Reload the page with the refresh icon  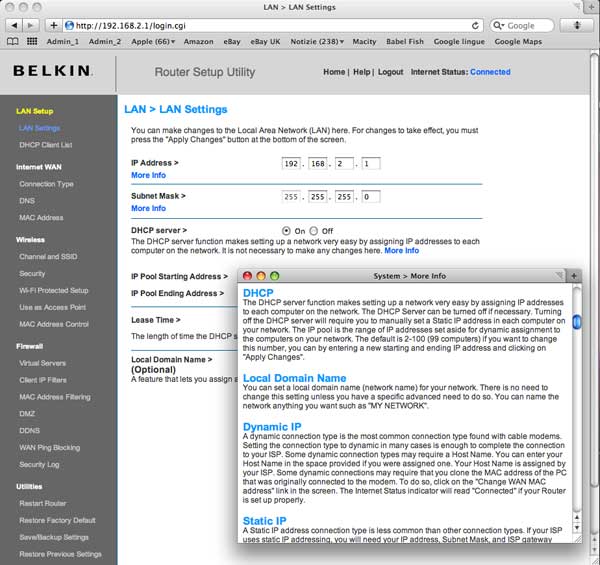pyautogui.click(x=475, y=26)
